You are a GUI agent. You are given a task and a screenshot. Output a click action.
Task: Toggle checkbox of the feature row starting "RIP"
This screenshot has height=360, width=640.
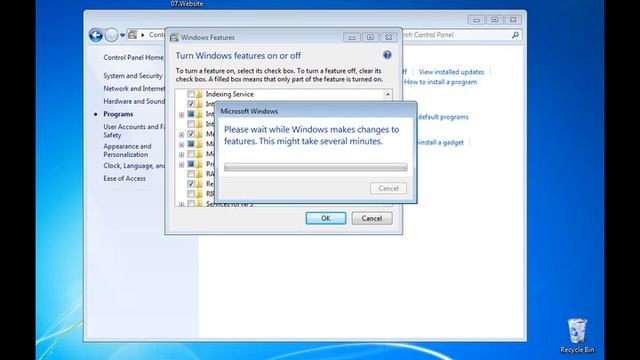191,194
